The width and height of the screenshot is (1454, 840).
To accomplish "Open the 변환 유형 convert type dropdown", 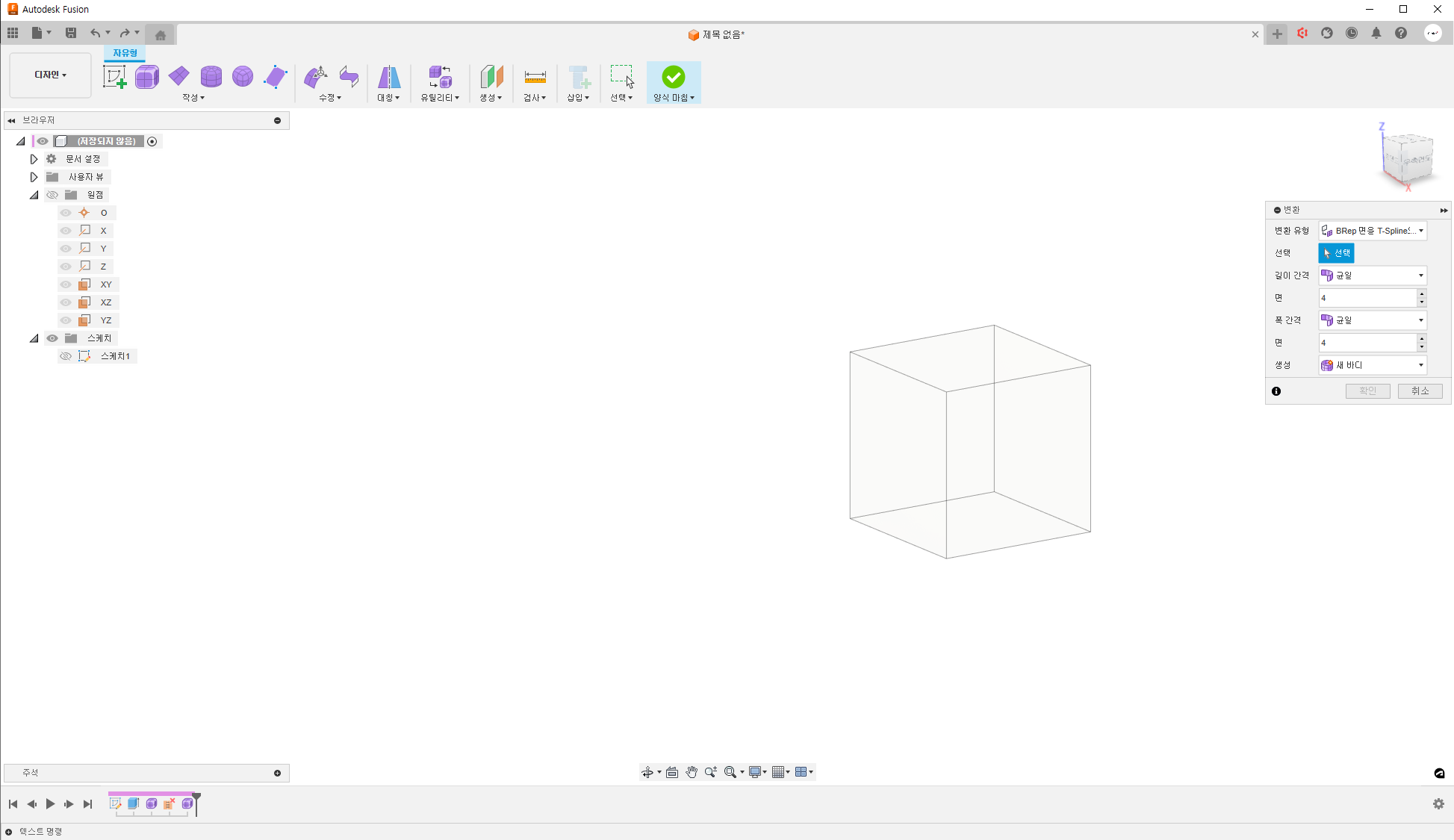I will (1373, 231).
